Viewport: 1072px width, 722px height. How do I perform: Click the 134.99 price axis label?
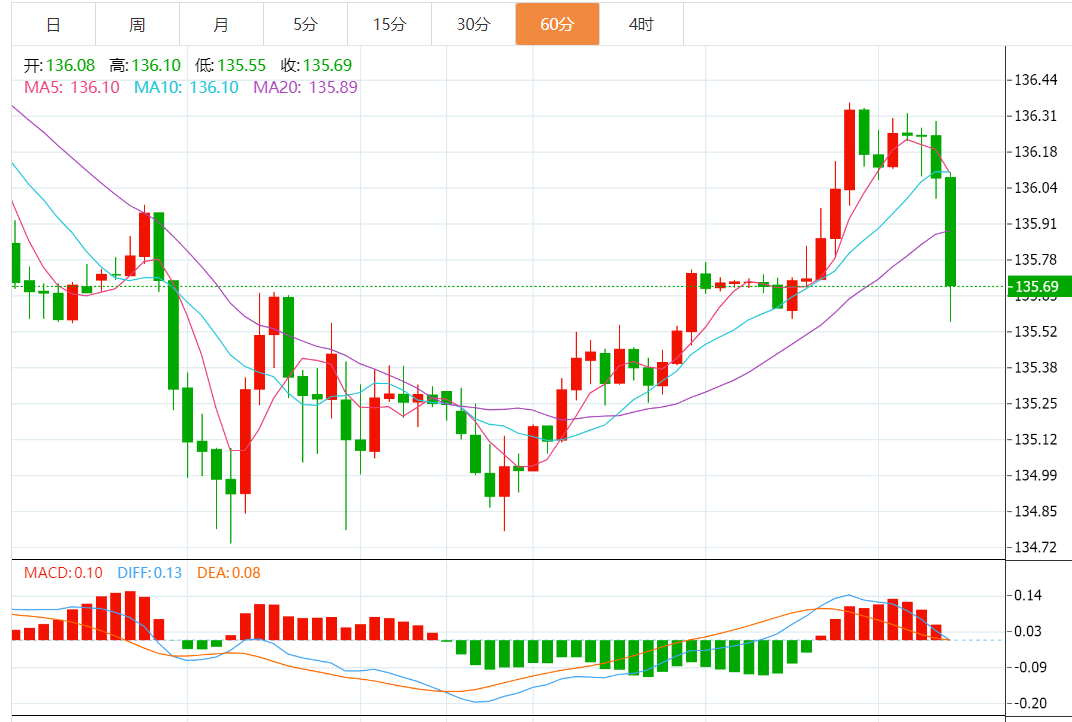tap(1036, 475)
